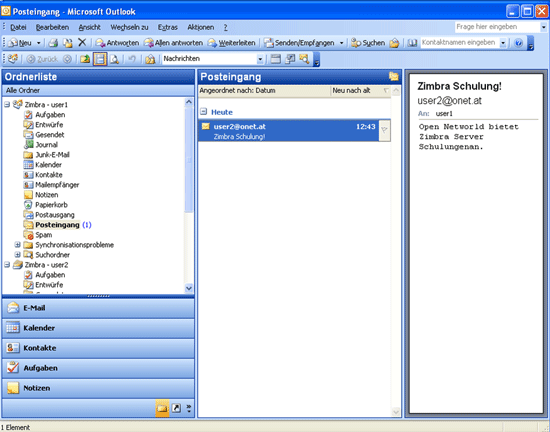The height and width of the screenshot is (432, 550).
Task: Open the Wechseln zu menu
Action: click(129, 27)
